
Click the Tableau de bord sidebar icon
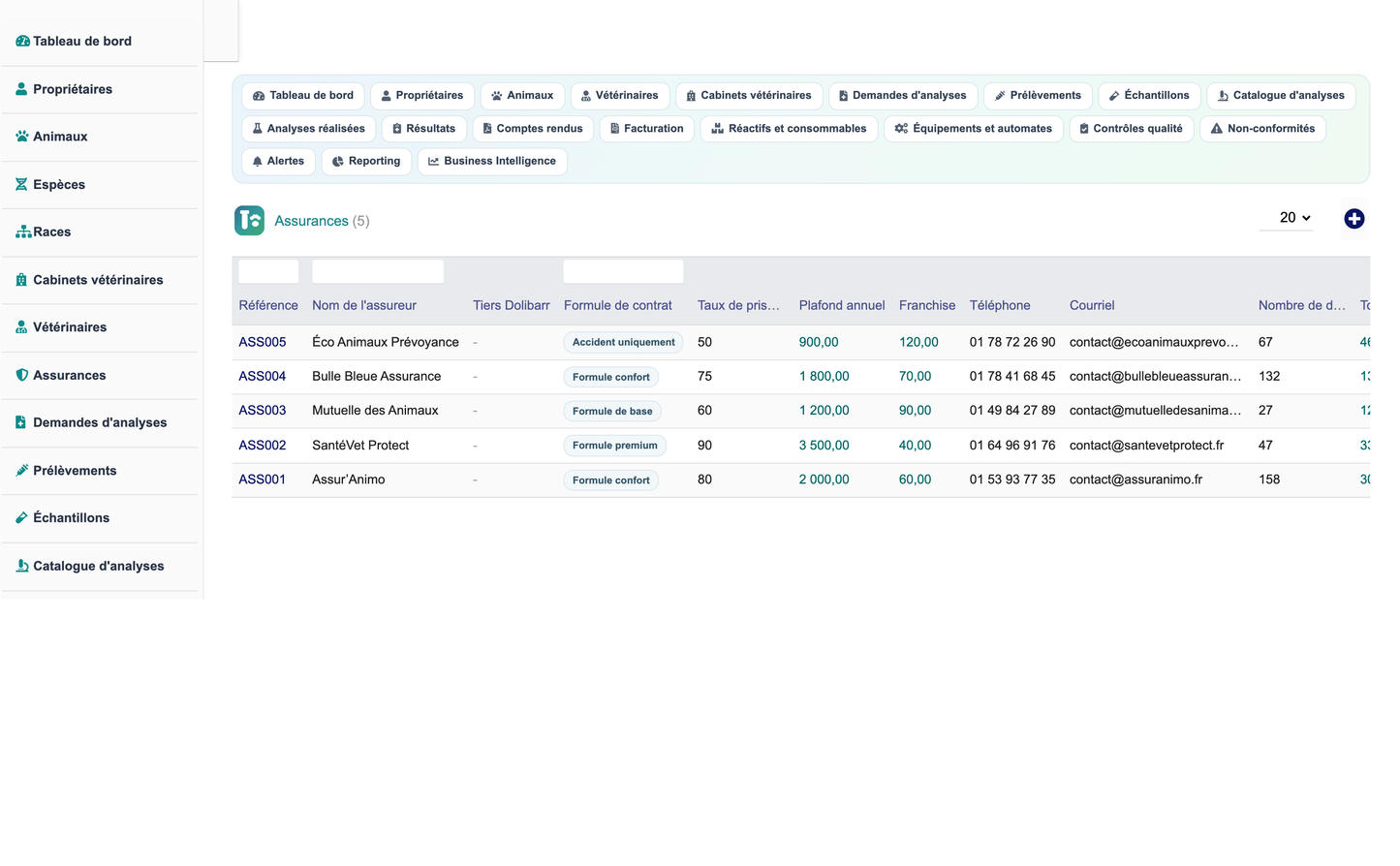click(x=22, y=41)
